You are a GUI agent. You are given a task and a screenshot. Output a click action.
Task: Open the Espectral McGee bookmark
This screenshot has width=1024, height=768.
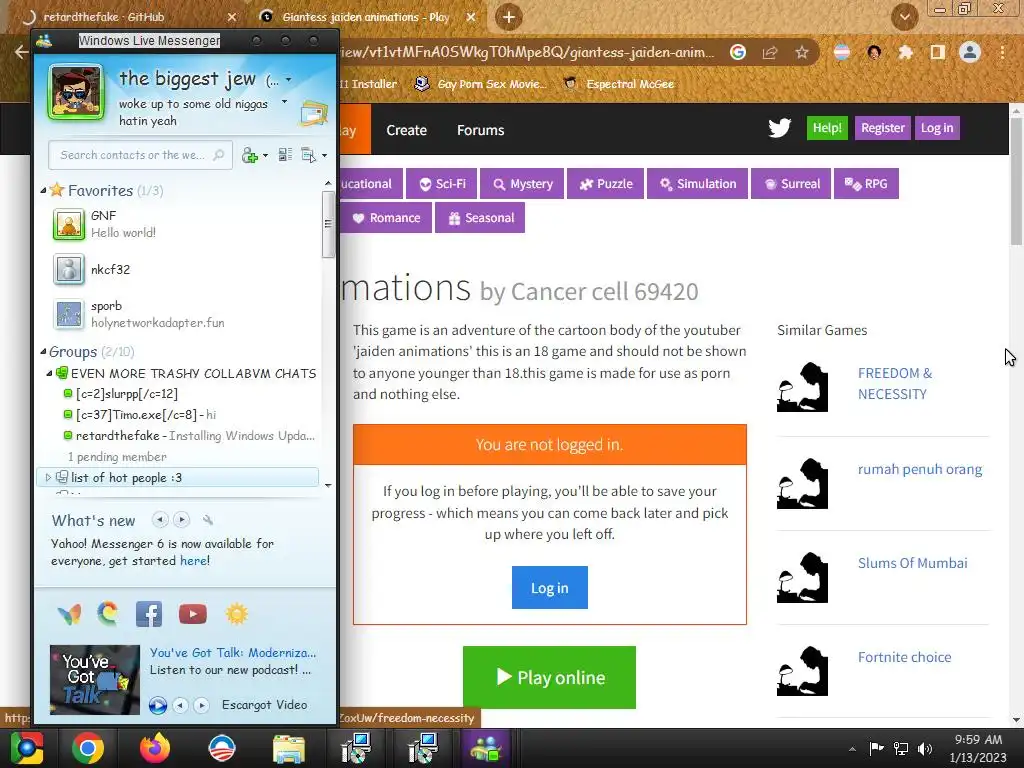(x=618, y=84)
